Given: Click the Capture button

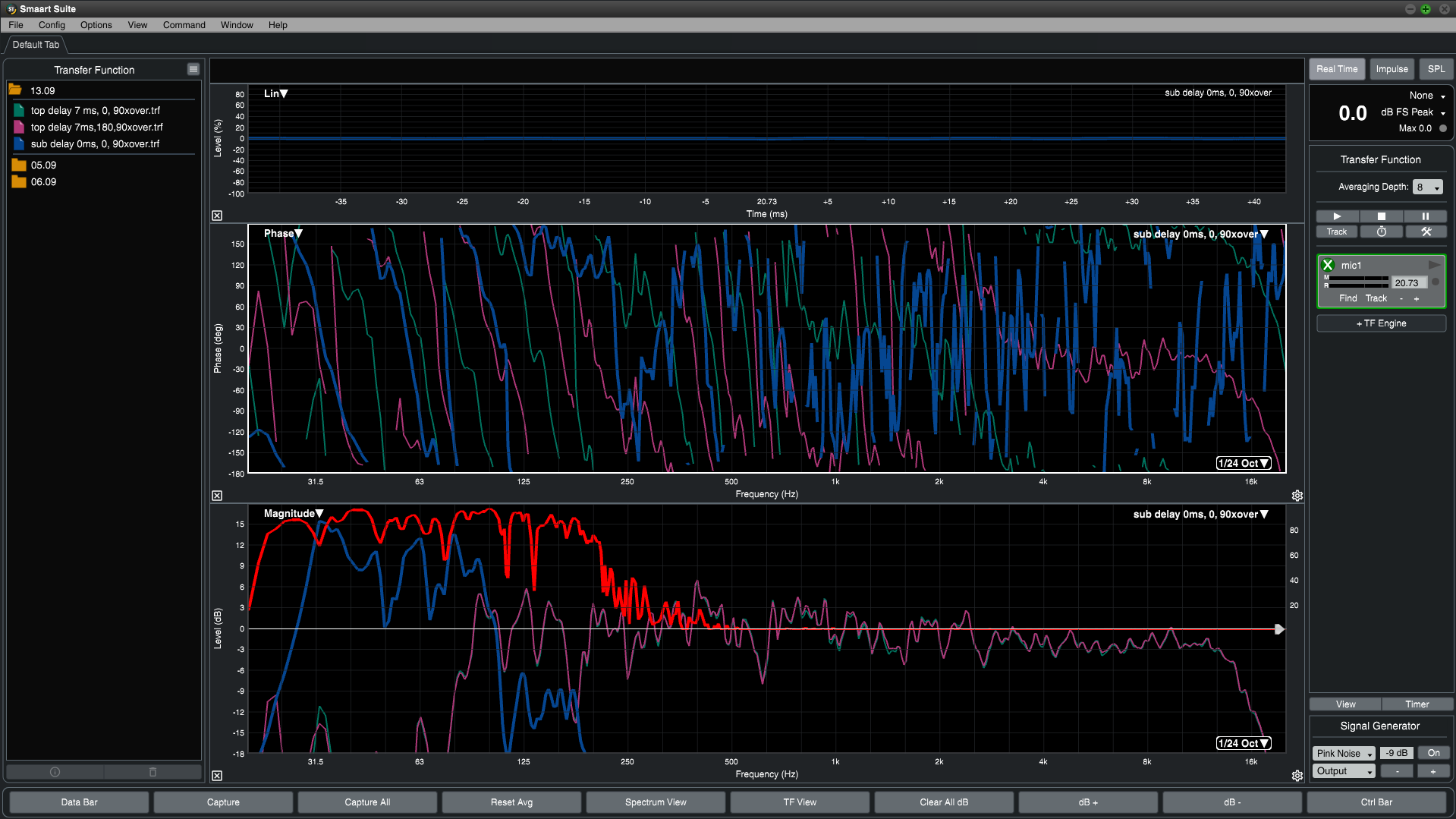Looking at the screenshot, I should click(223, 802).
